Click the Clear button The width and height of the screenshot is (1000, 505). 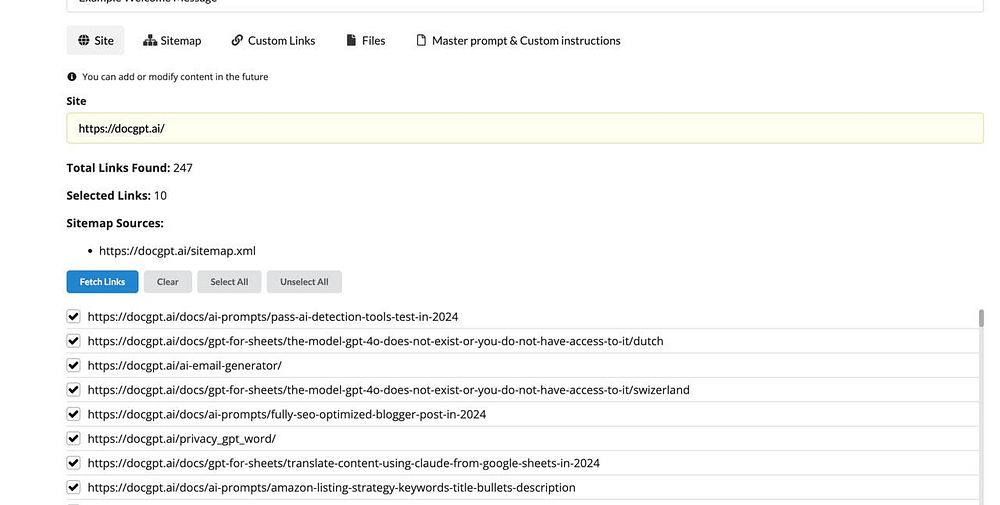point(168,282)
